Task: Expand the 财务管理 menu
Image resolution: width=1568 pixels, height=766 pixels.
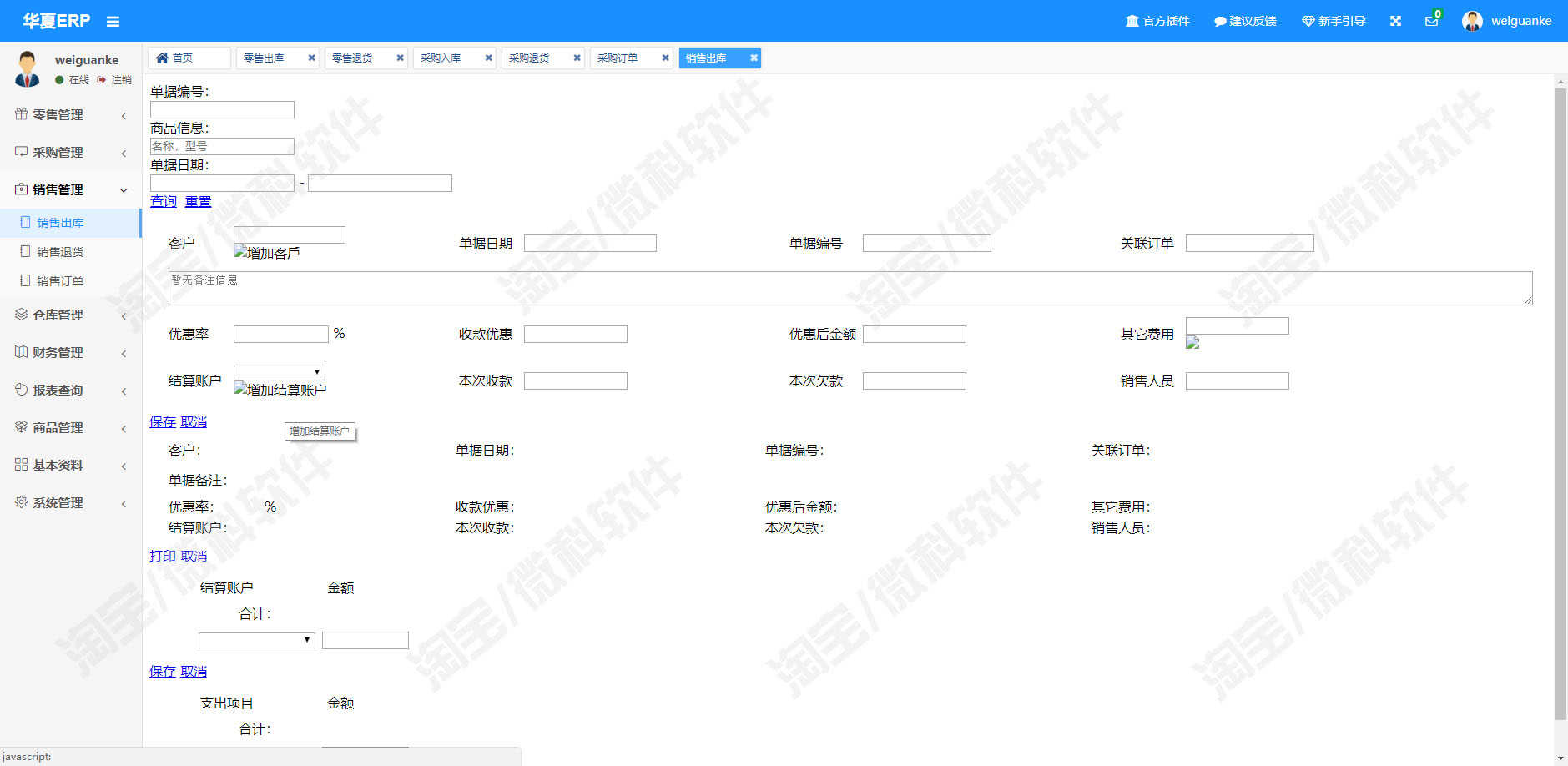Action: (71, 353)
